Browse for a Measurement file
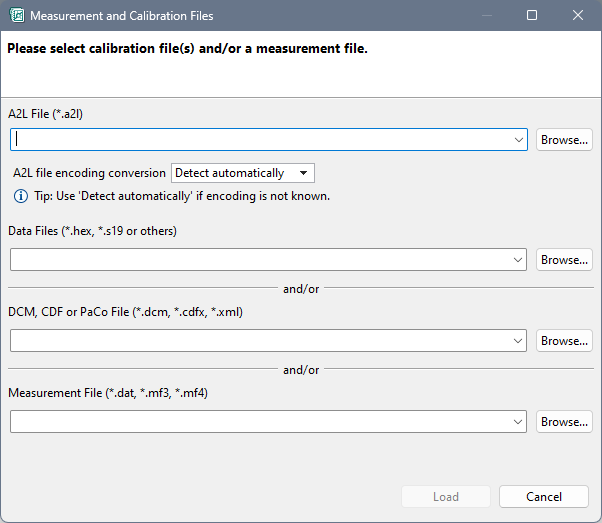This screenshot has height=523, width=602. (564, 422)
